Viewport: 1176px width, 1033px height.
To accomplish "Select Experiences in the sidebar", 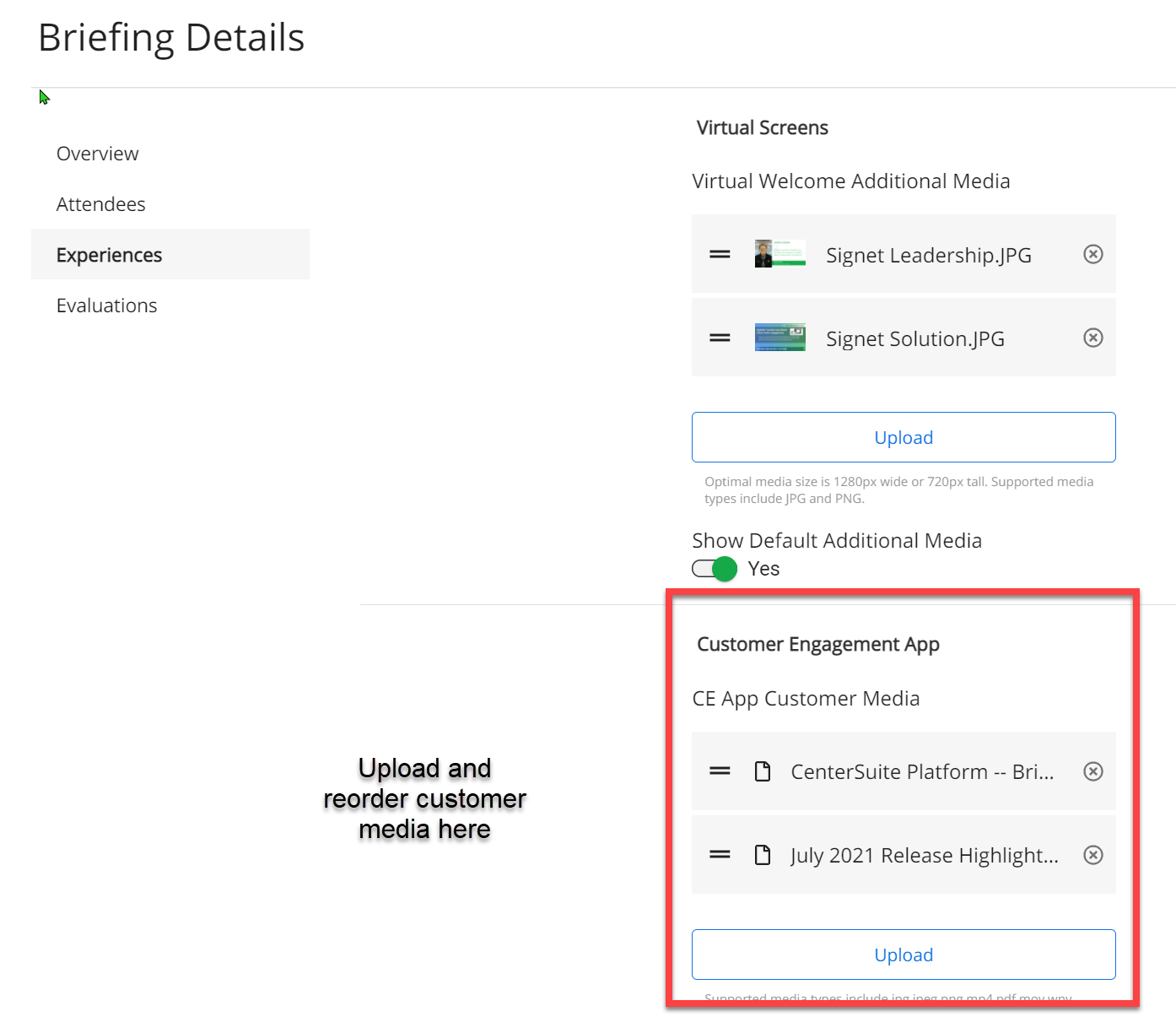I will pos(109,255).
